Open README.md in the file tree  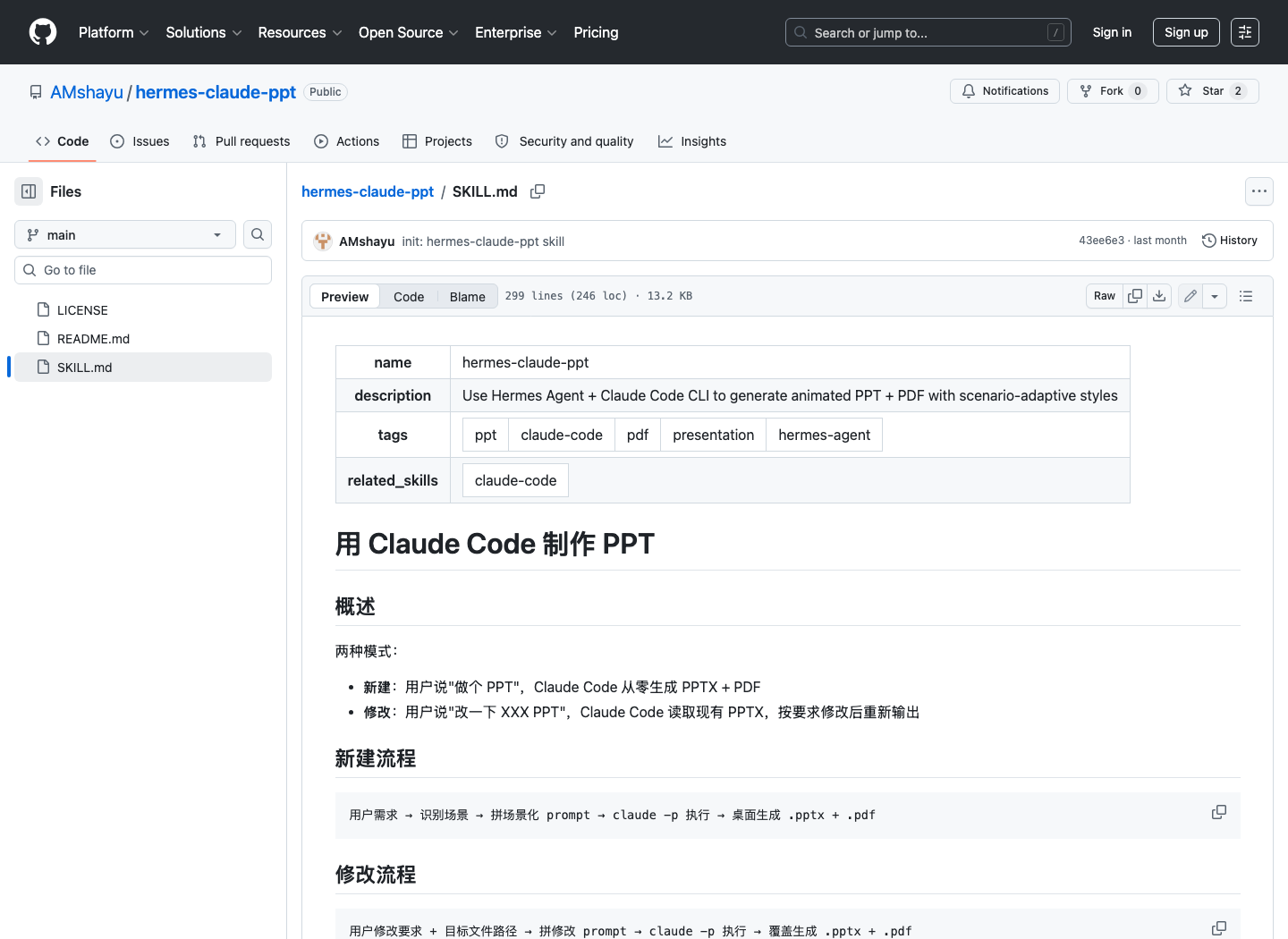[x=143, y=338]
